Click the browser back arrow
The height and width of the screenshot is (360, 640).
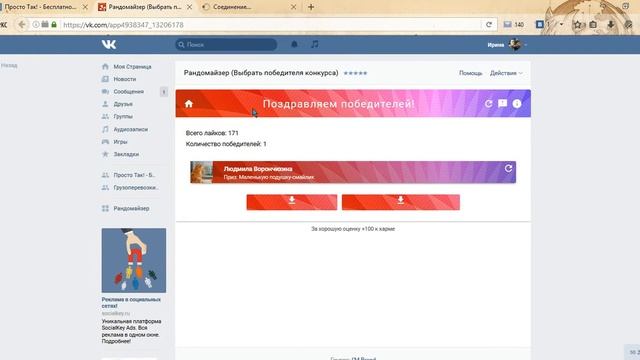(22, 25)
